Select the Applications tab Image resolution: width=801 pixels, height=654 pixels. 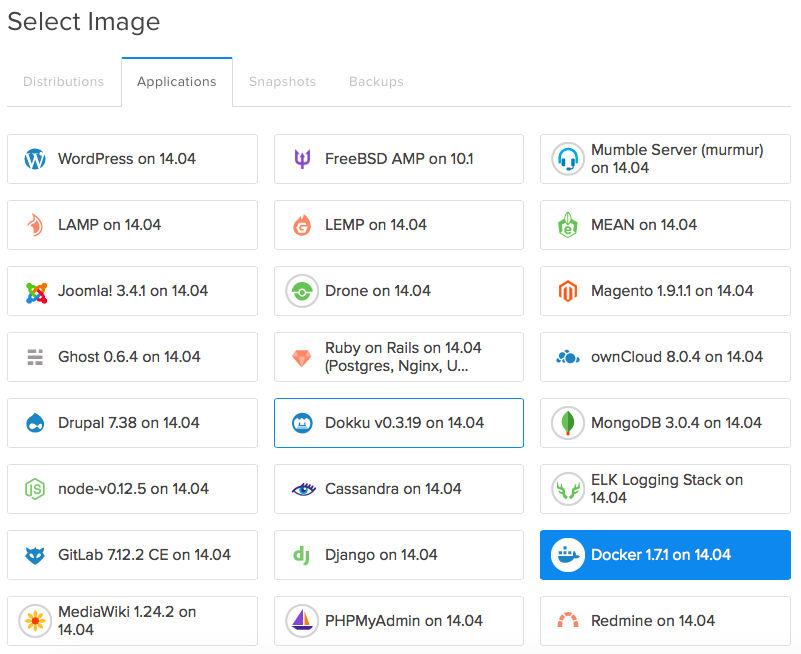click(x=177, y=82)
